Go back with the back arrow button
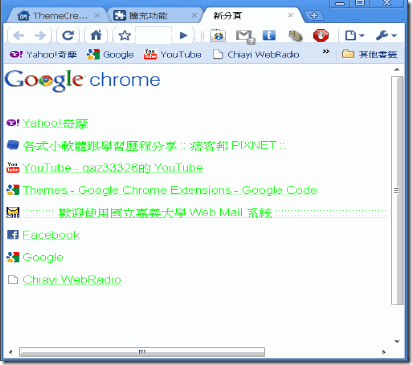The image size is (412, 365). coord(18,35)
